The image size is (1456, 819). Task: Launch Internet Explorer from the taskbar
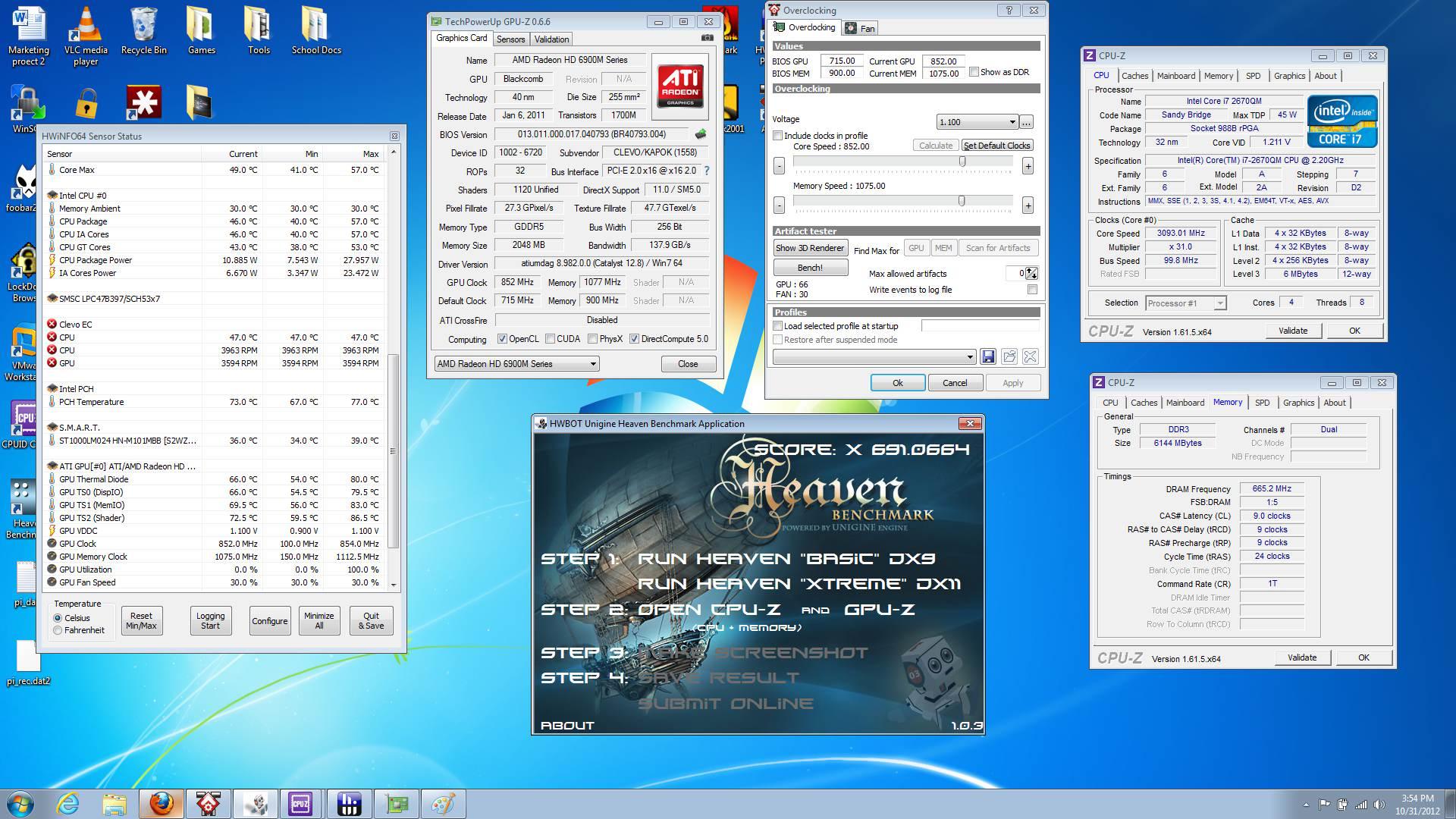pos(68,804)
